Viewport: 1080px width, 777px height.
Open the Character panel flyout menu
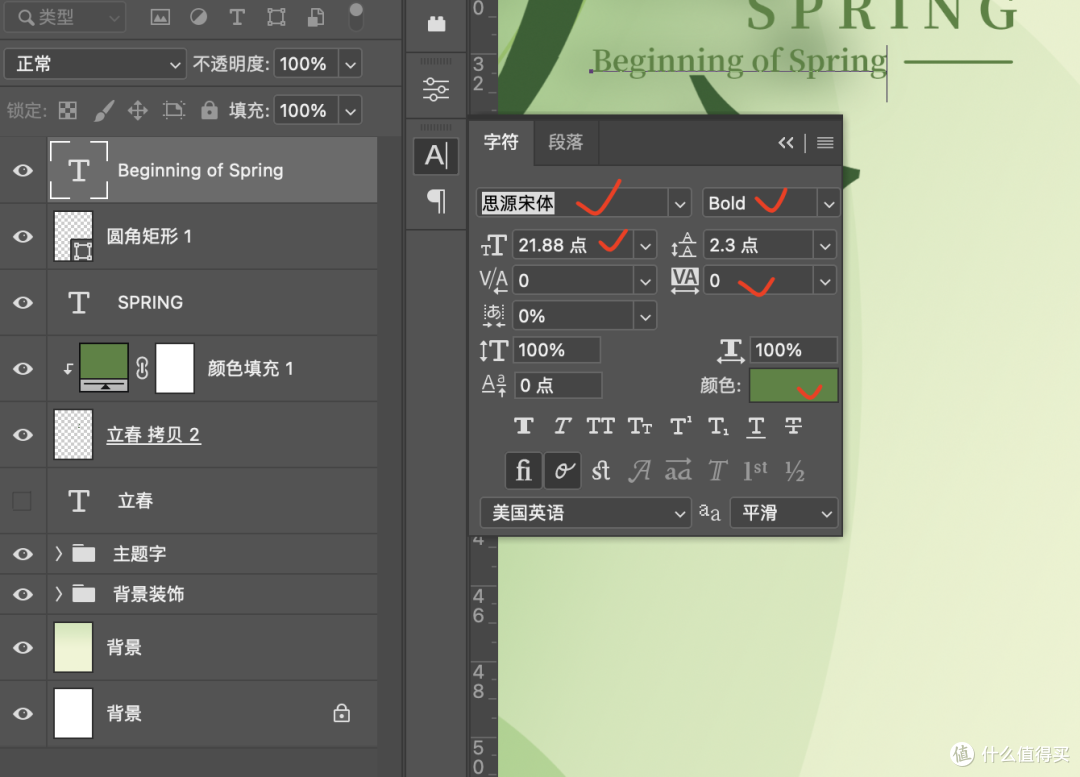pyautogui.click(x=825, y=143)
